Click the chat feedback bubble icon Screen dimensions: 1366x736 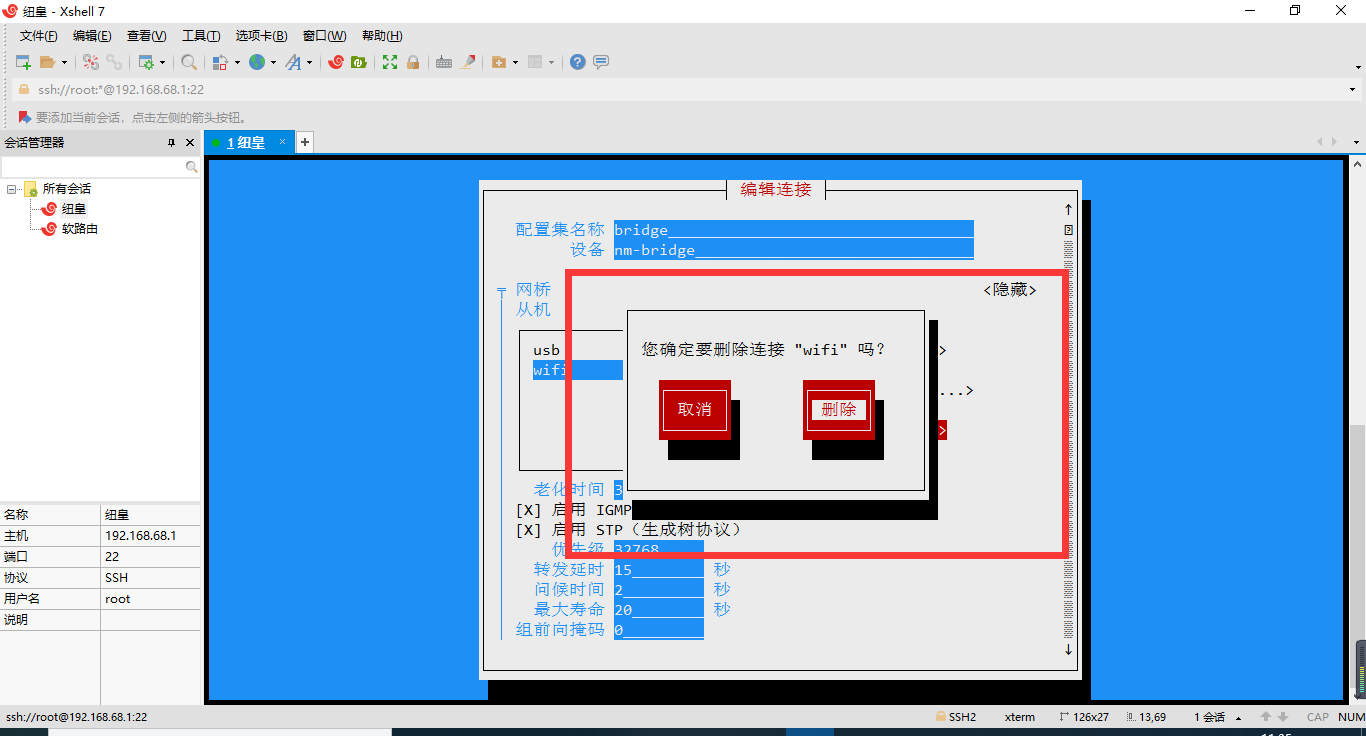pyautogui.click(x=601, y=62)
